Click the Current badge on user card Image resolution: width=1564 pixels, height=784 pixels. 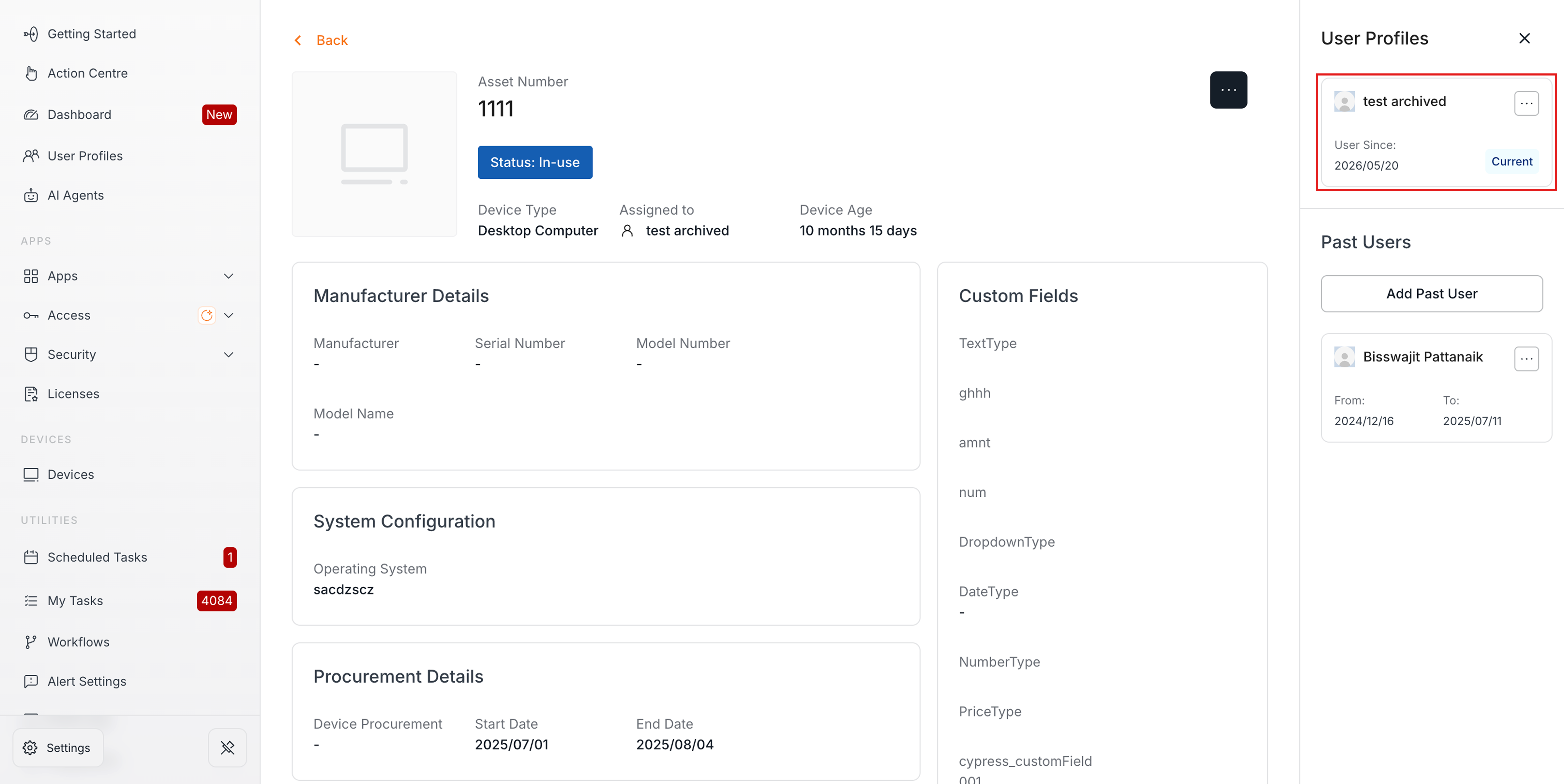tap(1511, 162)
